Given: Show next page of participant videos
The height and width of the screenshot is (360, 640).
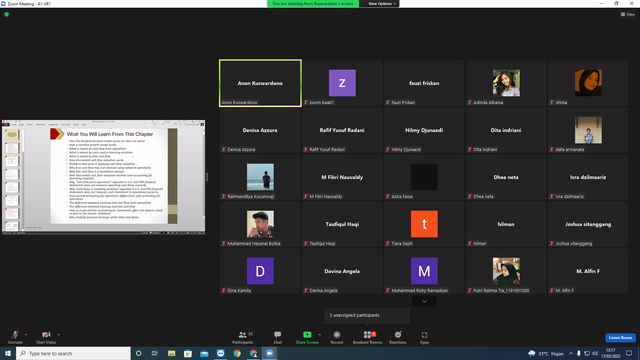Looking at the screenshot, I should (424, 301).
